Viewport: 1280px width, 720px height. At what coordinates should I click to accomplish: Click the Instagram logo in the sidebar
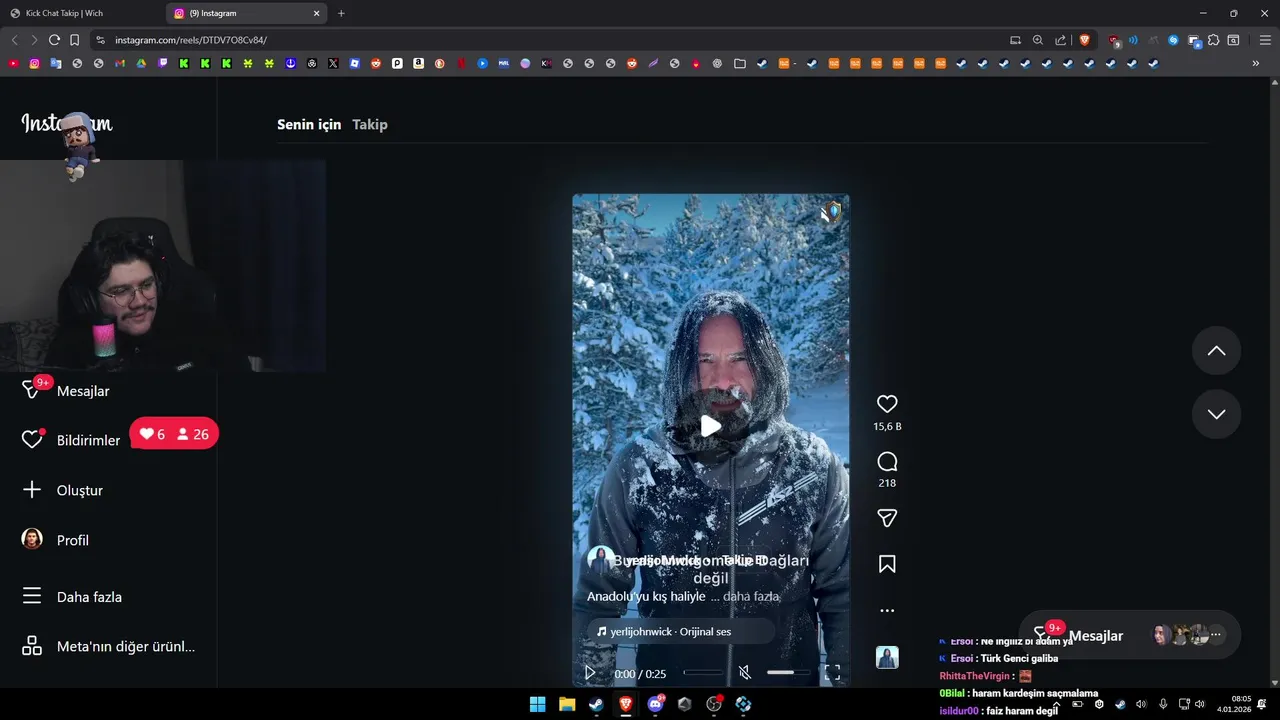click(x=67, y=124)
